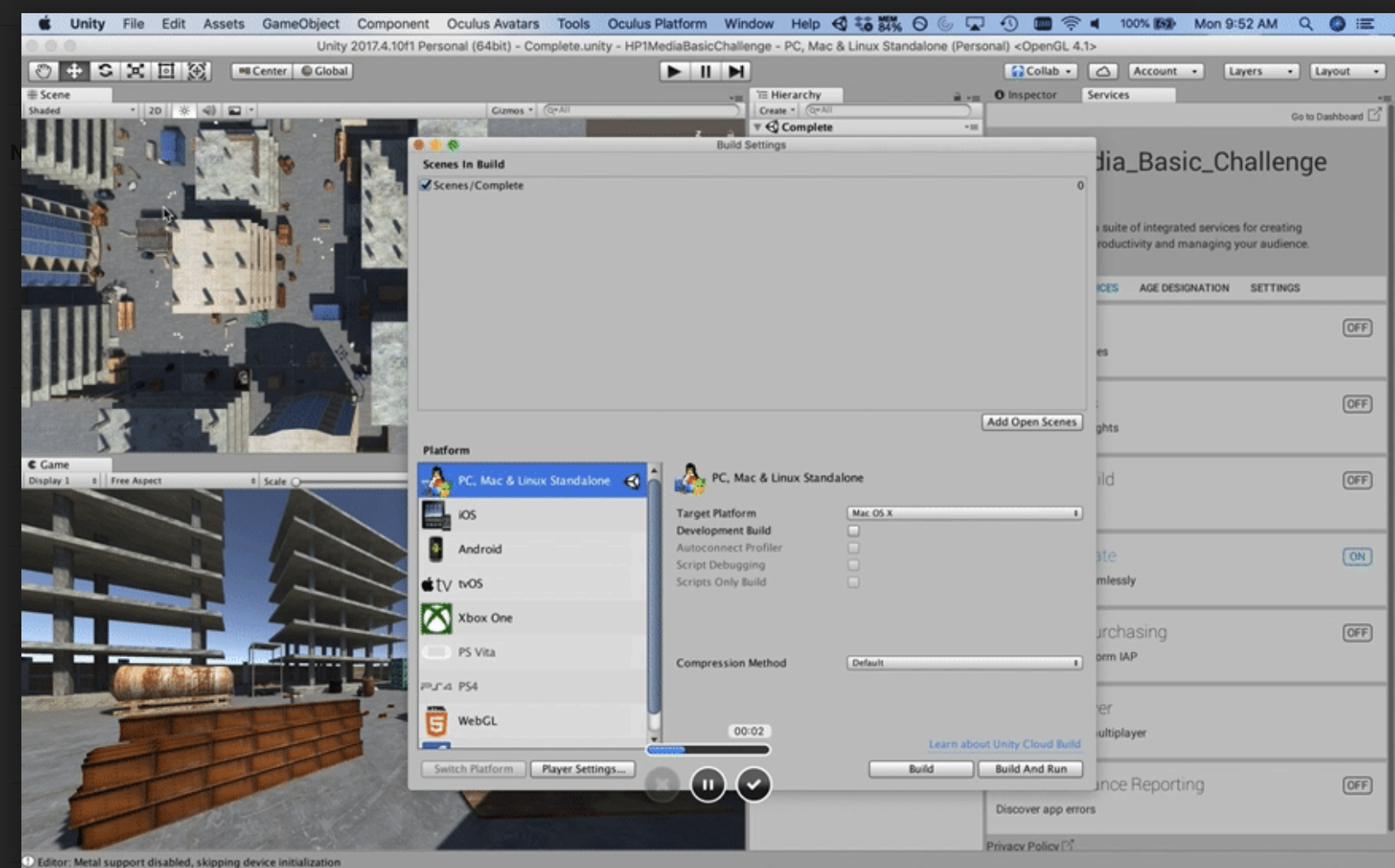This screenshot has width=1395, height=868.
Task: Click recording overlay pause button
Action: pos(707,784)
